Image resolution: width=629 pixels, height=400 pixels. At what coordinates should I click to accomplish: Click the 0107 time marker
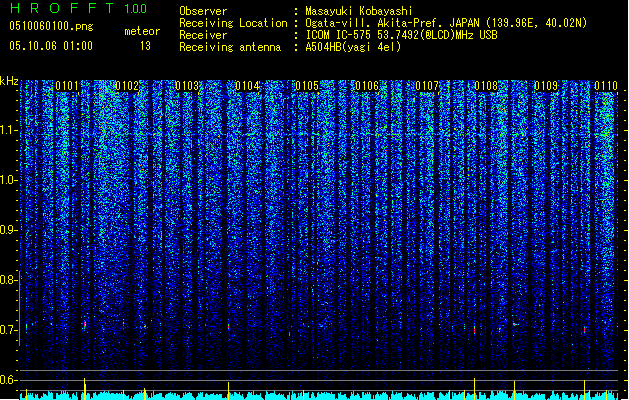pyautogui.click(x=427, y=86)
